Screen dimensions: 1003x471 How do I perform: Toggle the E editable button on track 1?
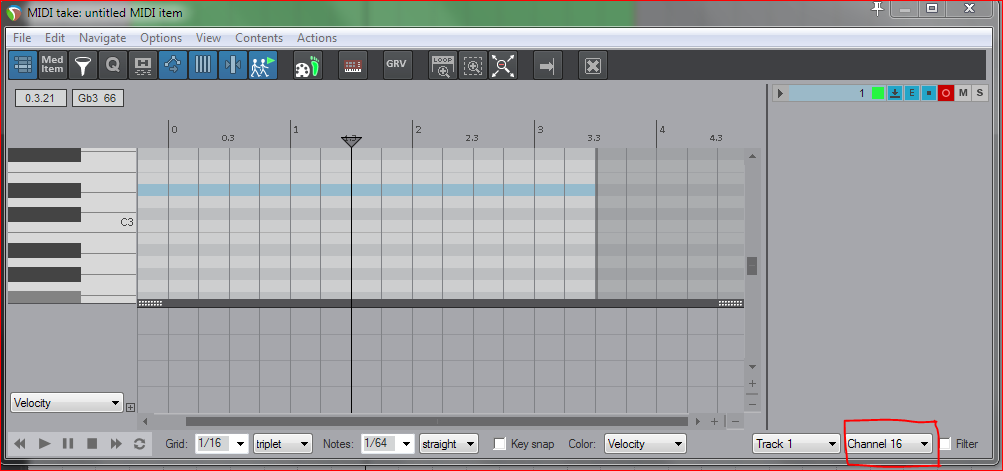pyautogui.click(x=912, y=93)
